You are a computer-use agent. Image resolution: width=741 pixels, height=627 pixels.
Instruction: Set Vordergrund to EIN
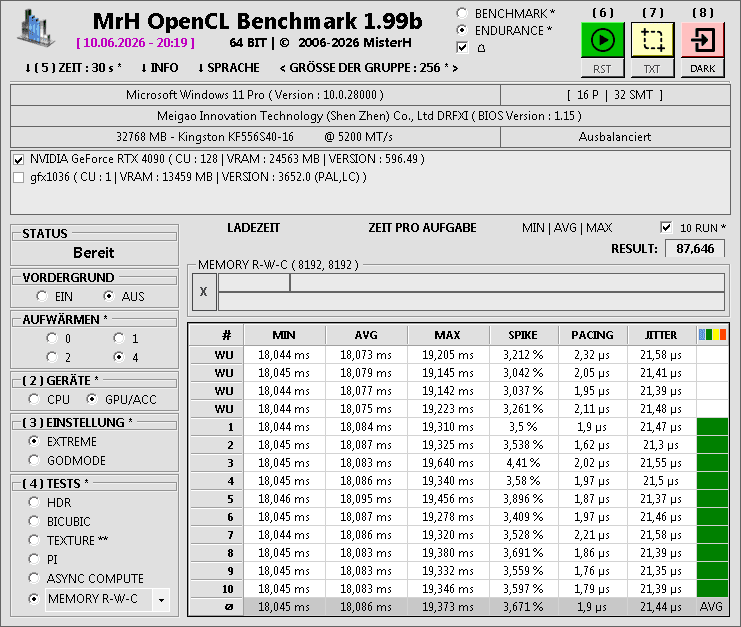tap(42, 296)
